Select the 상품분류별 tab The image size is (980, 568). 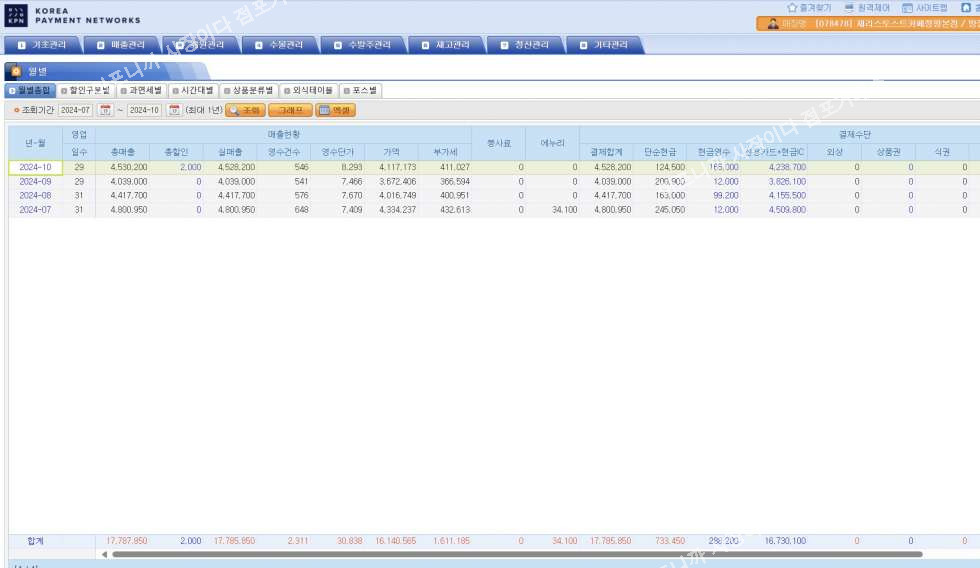pos(249,90)
